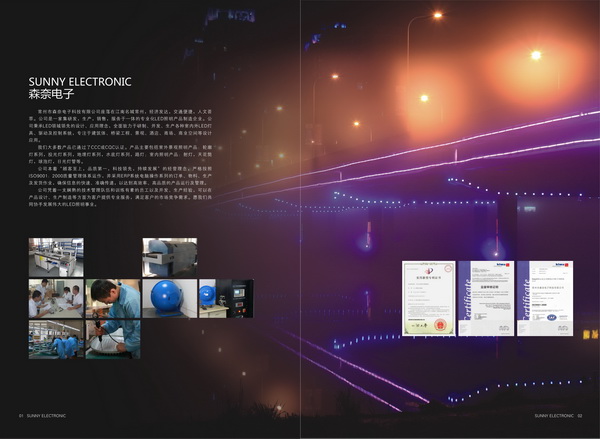Open photo of hands working on round lamp
Image resolution: width=600 pixels, height=439 pixels.
(x=113, y=339)
